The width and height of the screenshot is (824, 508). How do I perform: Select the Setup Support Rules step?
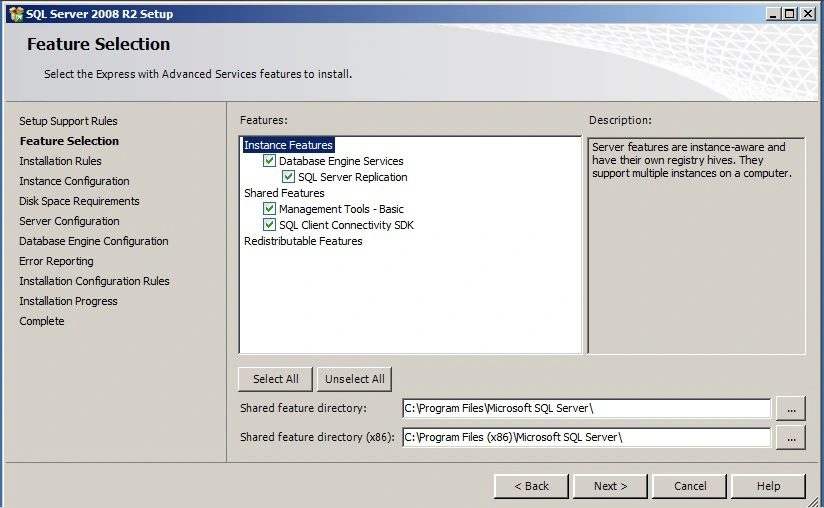point(68,121)
